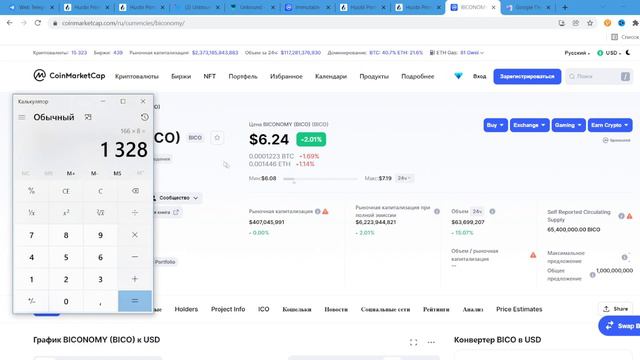Image resolution: width=640 pixels, height=360 pixels.
Task: Open the chart three-dots options
Action: (431, 342)
